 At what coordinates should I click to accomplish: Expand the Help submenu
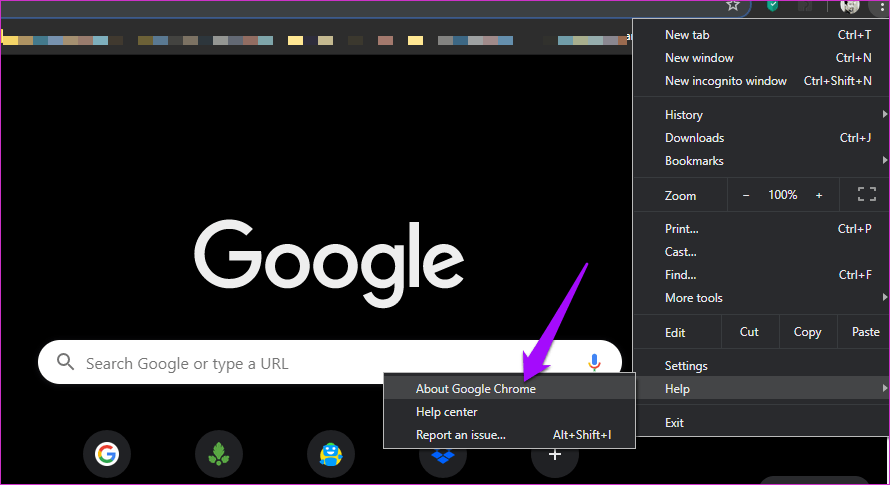click(x=761, y=389)
